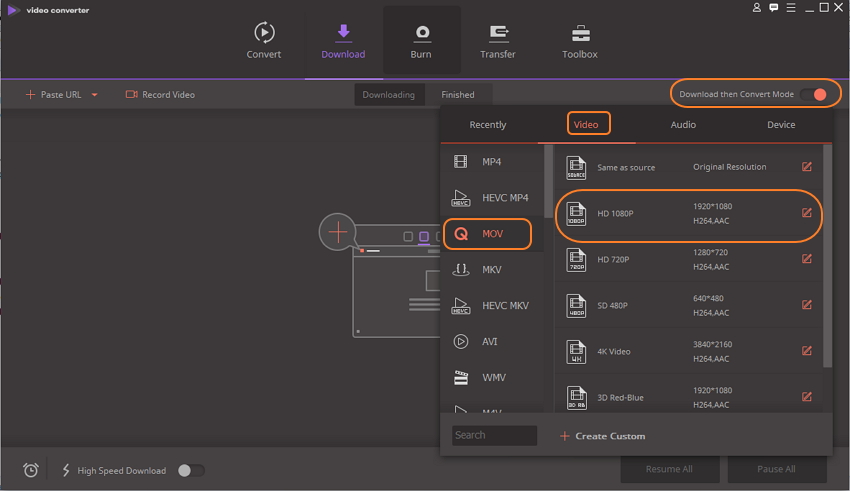
Task: Enable the High Speed Download switch
Action: (x=191, y=470)
